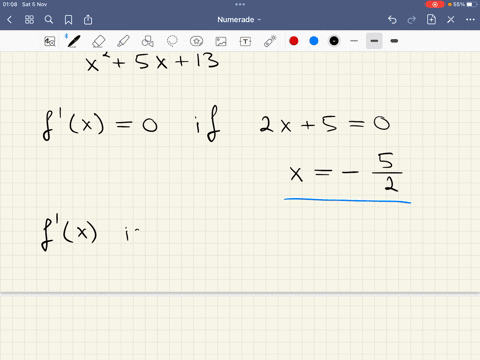This screenshot has width=480, height=360.
Task: Select the Image insert tool
Action: click(x=221, y=41)
